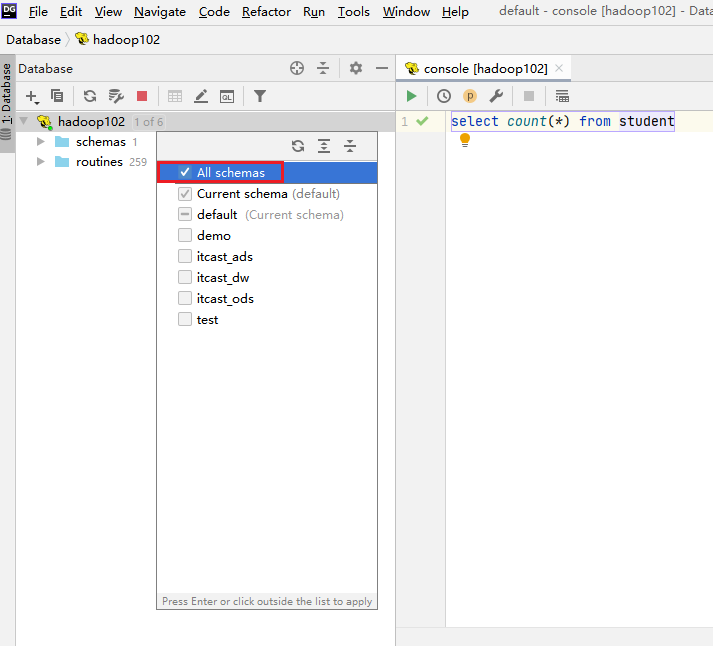Open Database panel gear options
Viewport: 713px width, 646px height.
coord(356,68)
